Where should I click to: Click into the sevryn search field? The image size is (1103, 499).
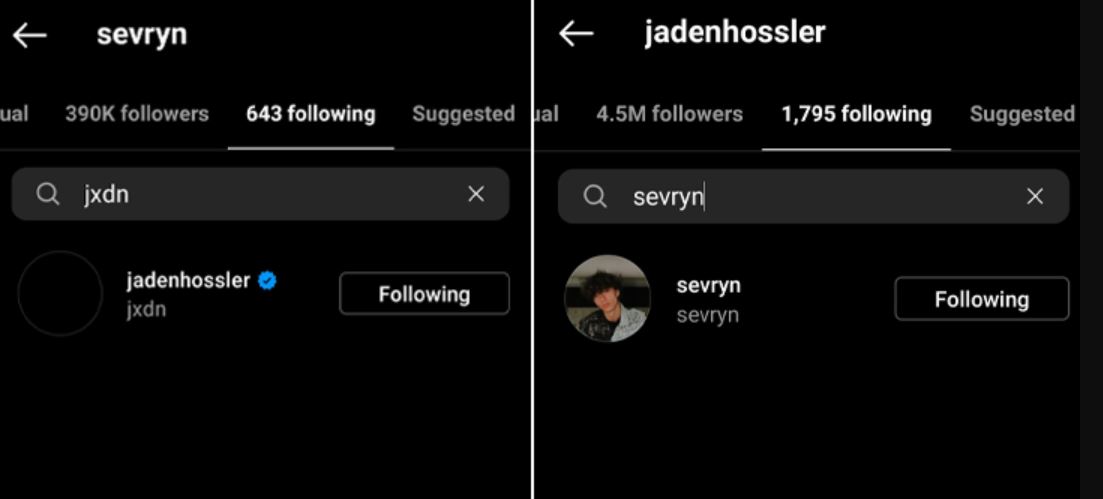pos(814,196)
